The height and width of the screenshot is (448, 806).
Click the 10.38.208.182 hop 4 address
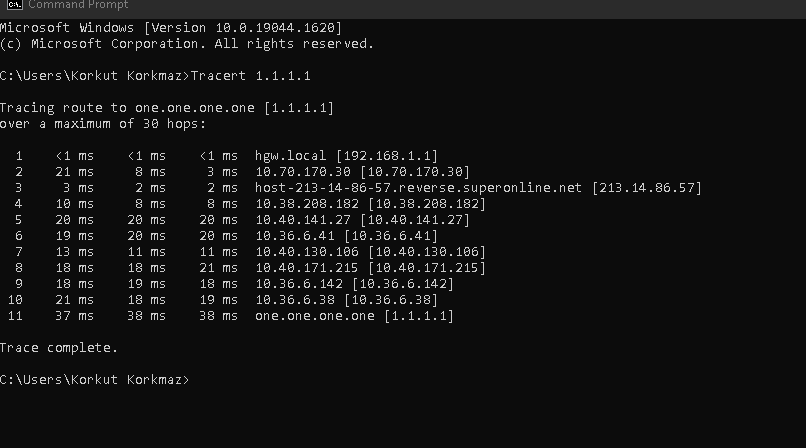point(307,204)
